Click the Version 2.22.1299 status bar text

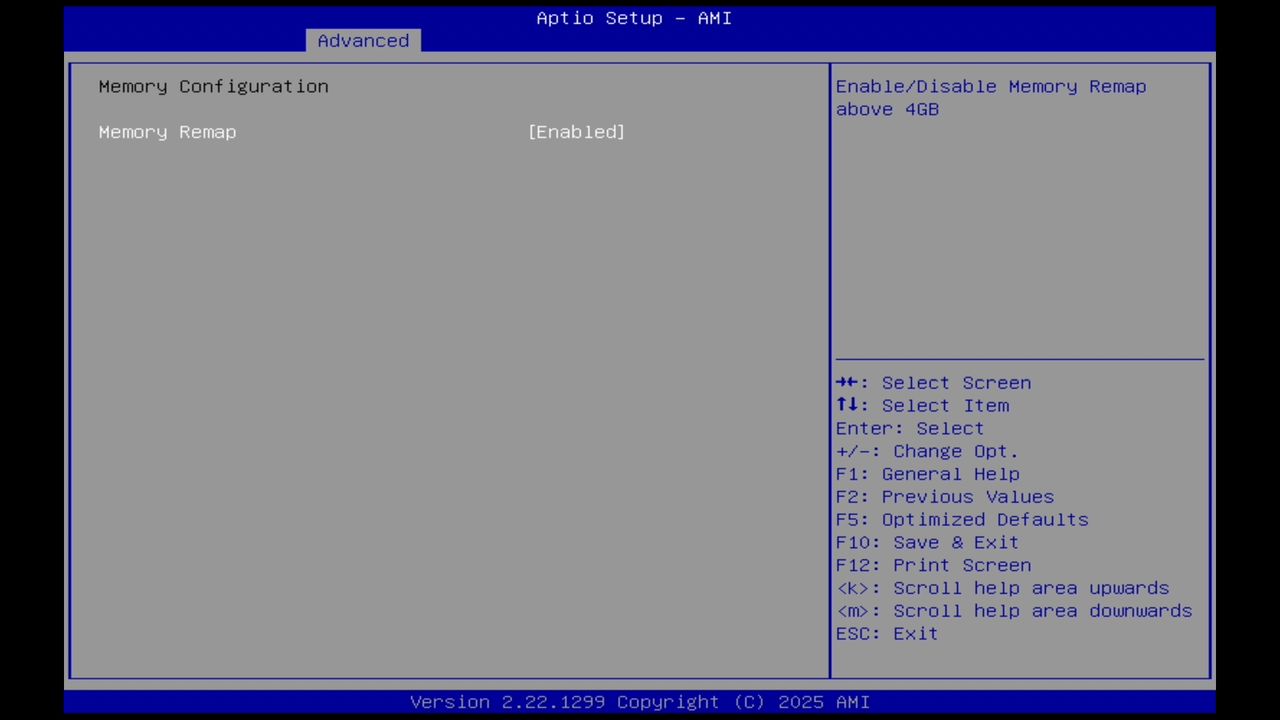639,701
